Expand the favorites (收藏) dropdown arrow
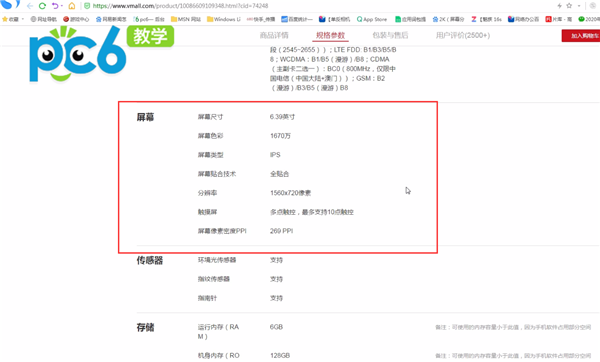The width and height of the screenshot is (600, 362). pos(23,19)
